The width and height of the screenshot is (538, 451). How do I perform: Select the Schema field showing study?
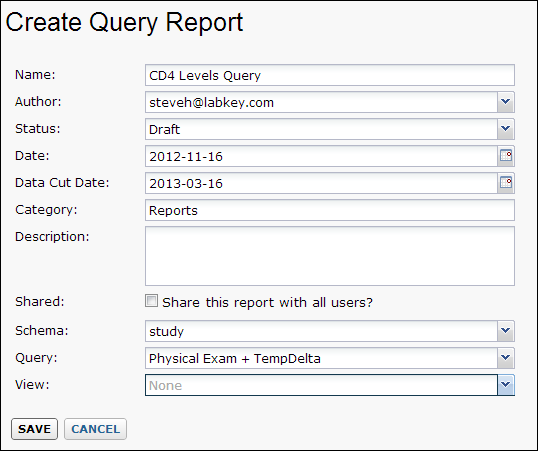(321, 331)
